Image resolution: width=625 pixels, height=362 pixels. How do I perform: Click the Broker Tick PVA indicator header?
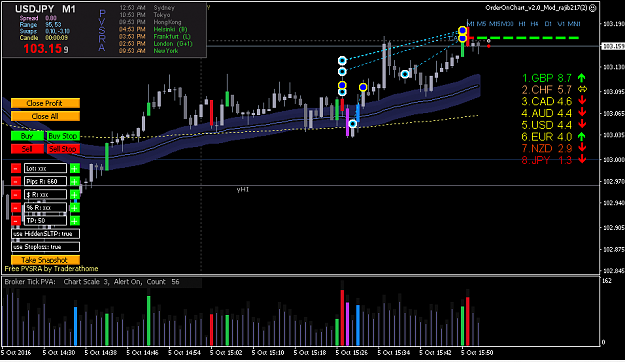pos(92,282)
